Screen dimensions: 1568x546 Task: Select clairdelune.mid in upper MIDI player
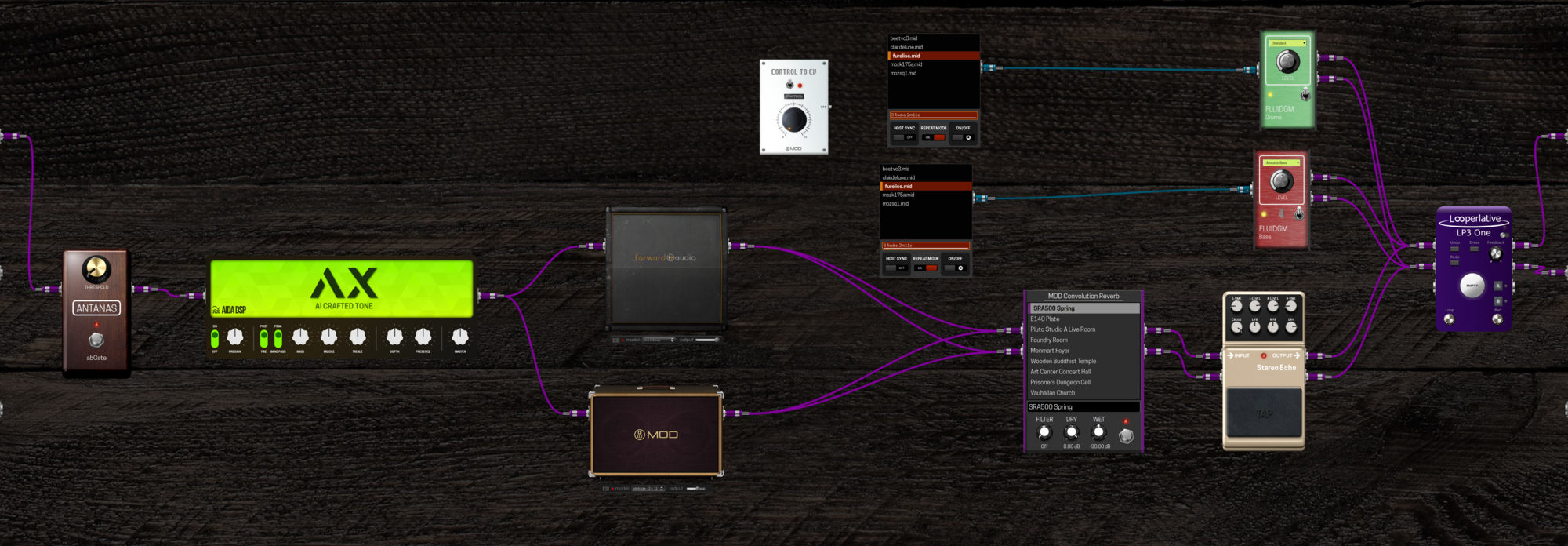point(934,47)
